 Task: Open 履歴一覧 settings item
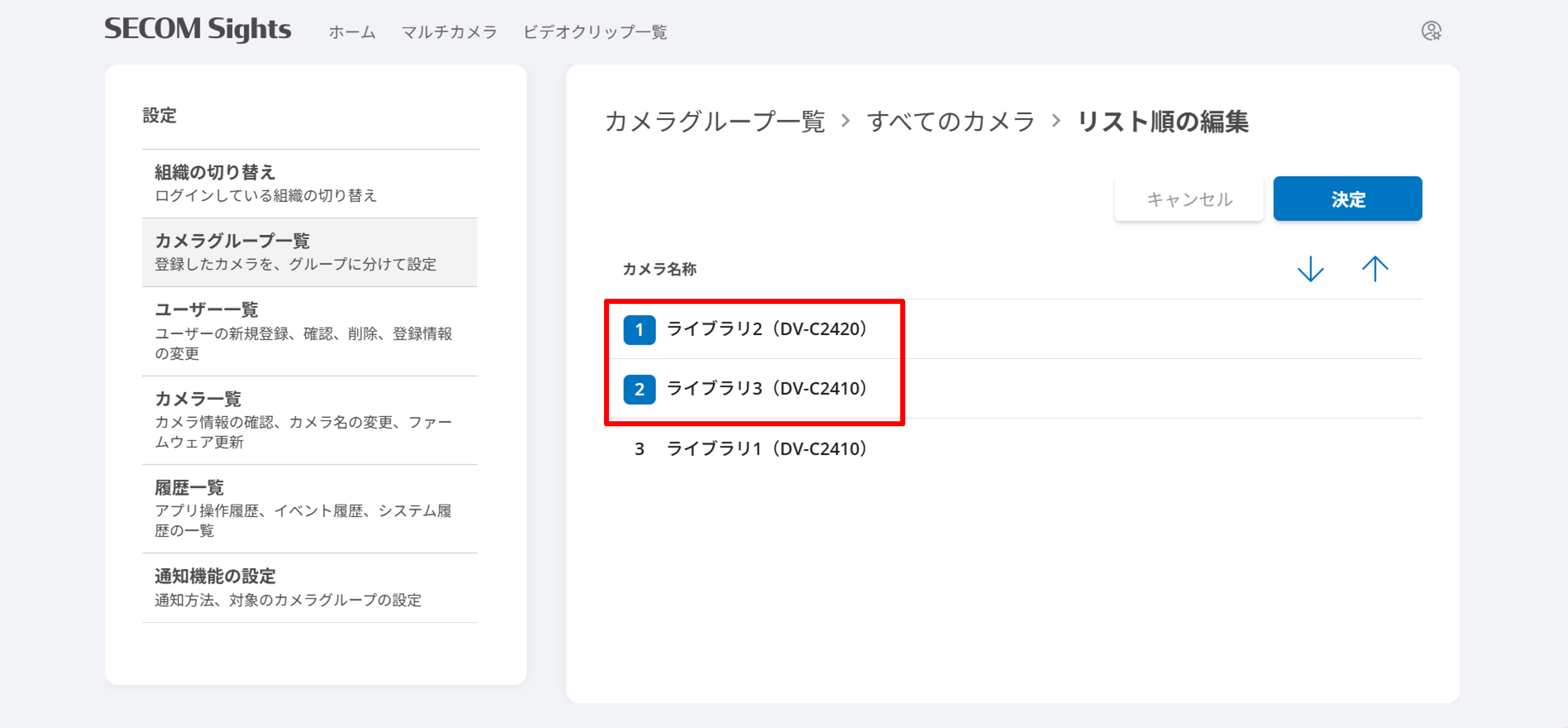[x=310, y=509]
